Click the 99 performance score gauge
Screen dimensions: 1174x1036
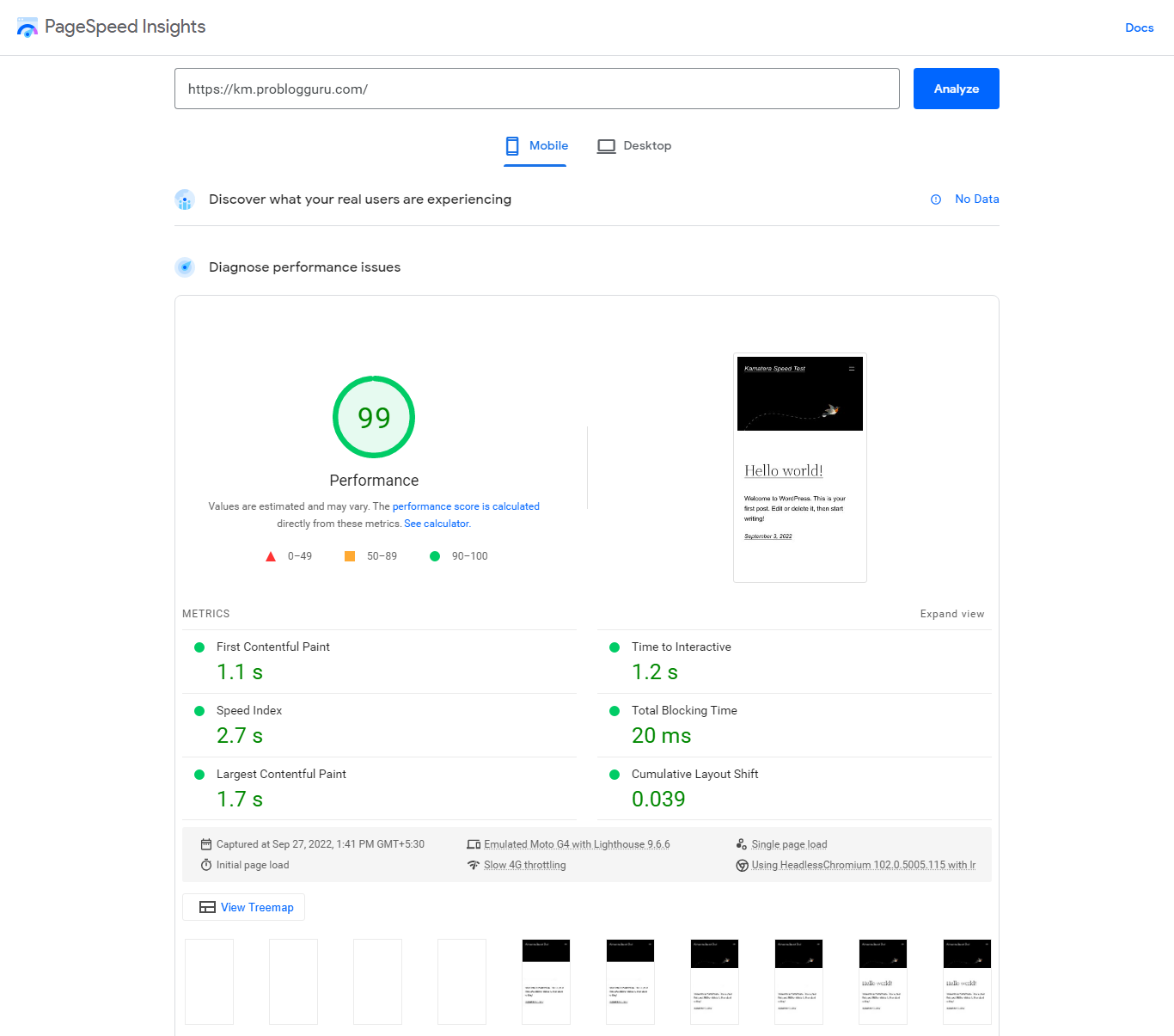point(374,417)
